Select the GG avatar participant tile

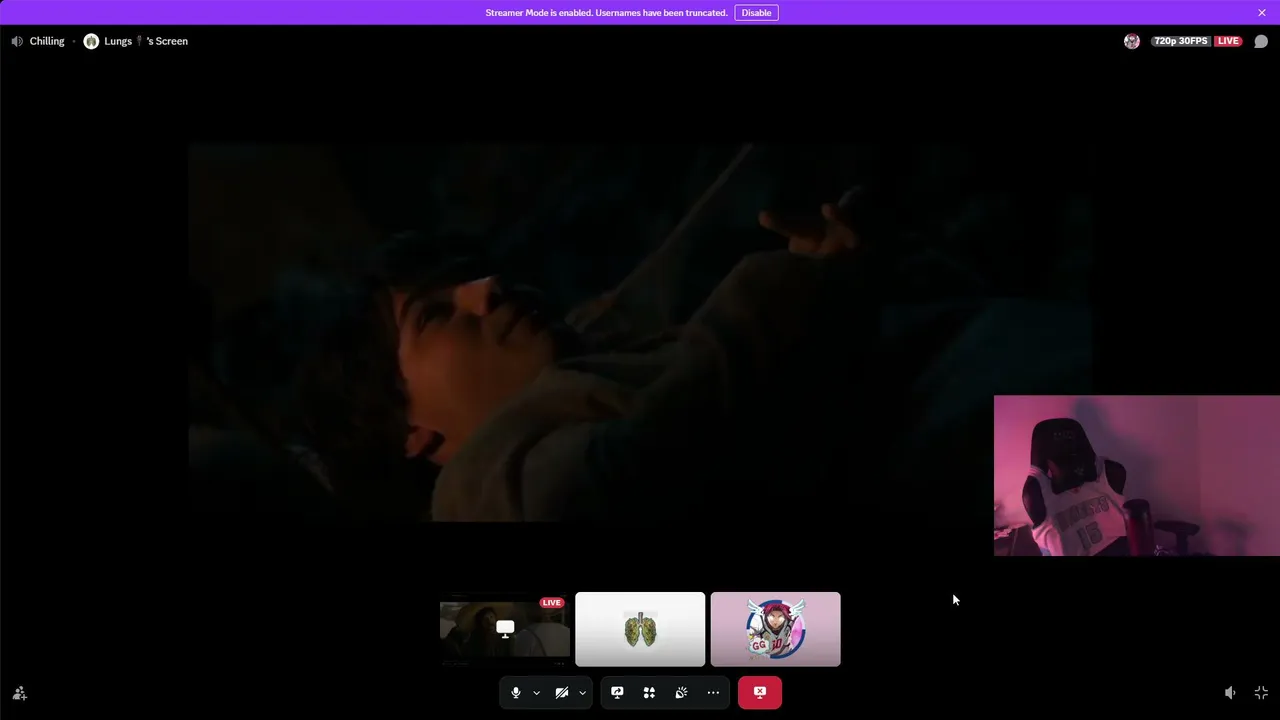pos(776,629)
